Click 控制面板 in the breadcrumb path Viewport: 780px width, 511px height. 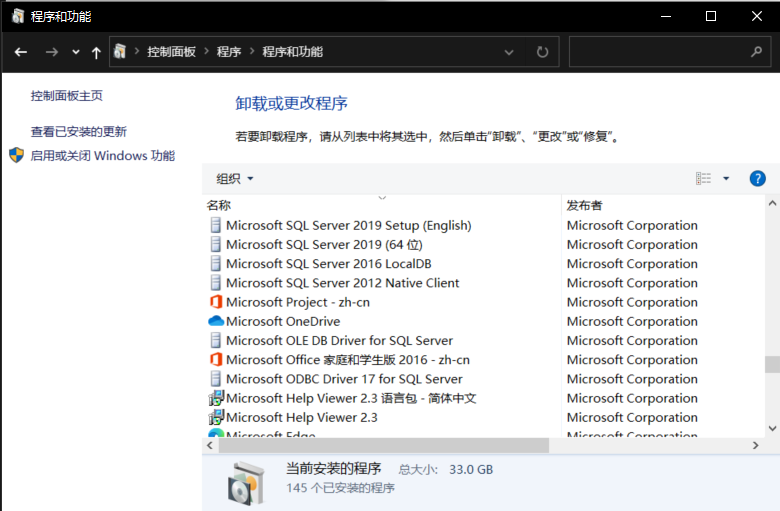171,52
